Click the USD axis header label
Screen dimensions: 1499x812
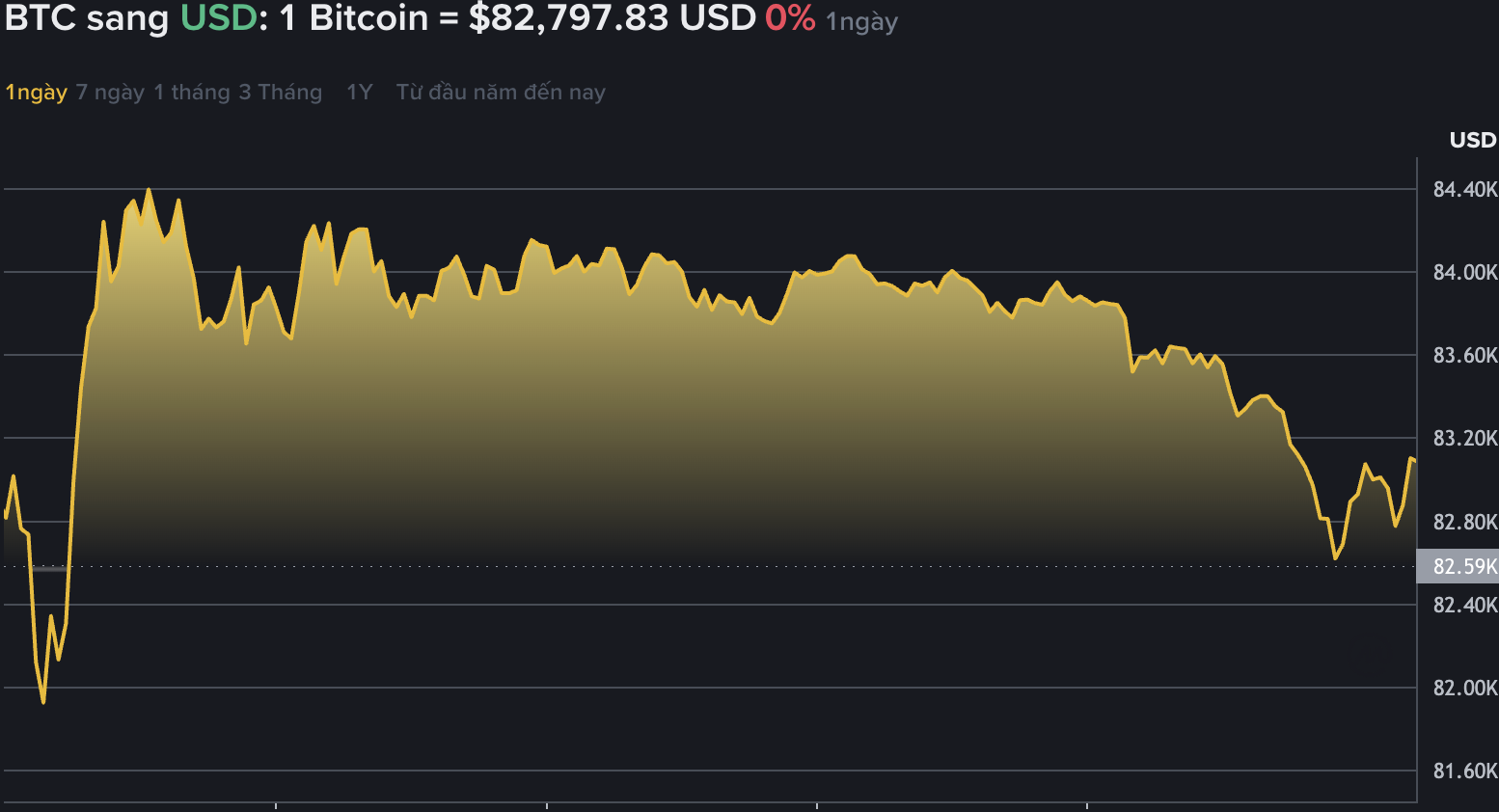pos(1471,140)
